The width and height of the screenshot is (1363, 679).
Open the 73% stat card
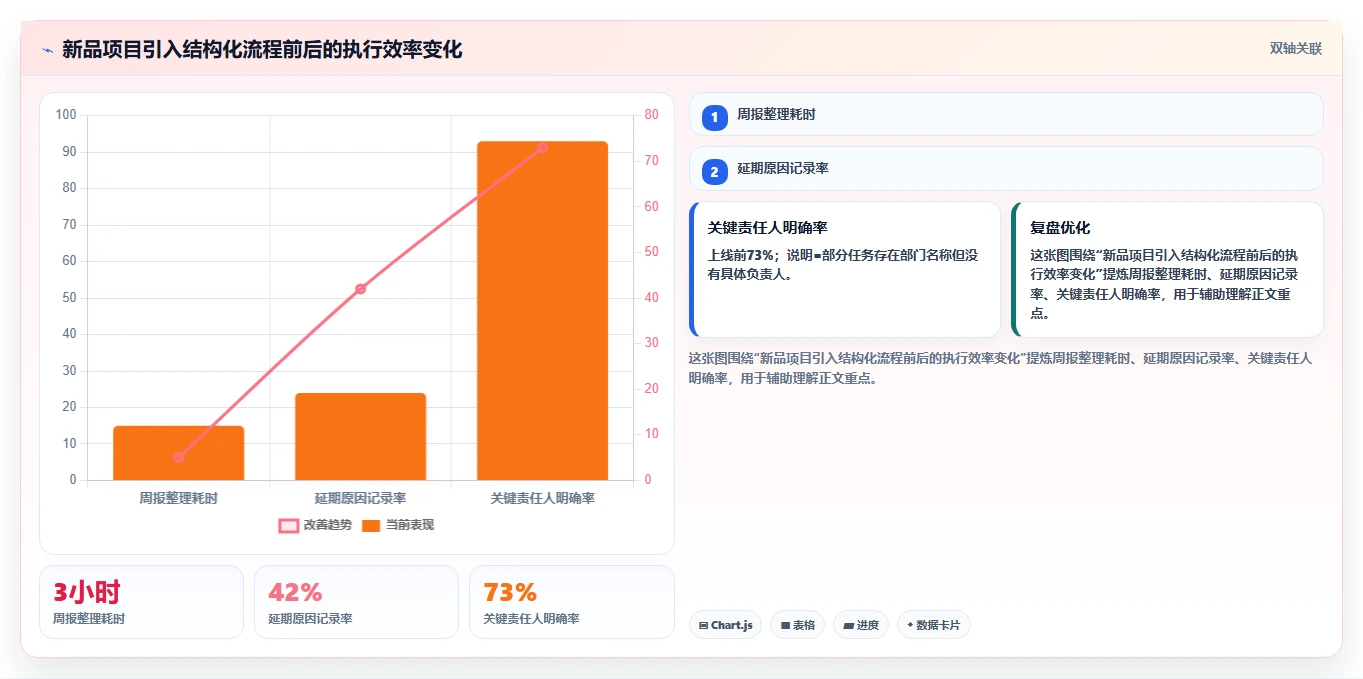coord(571,602)
